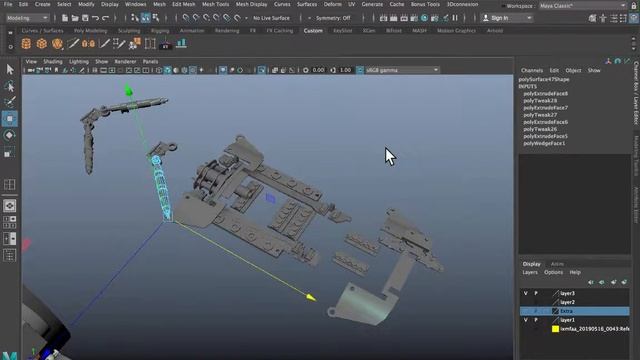Activate the Lasso select tool

click(10, 86)
